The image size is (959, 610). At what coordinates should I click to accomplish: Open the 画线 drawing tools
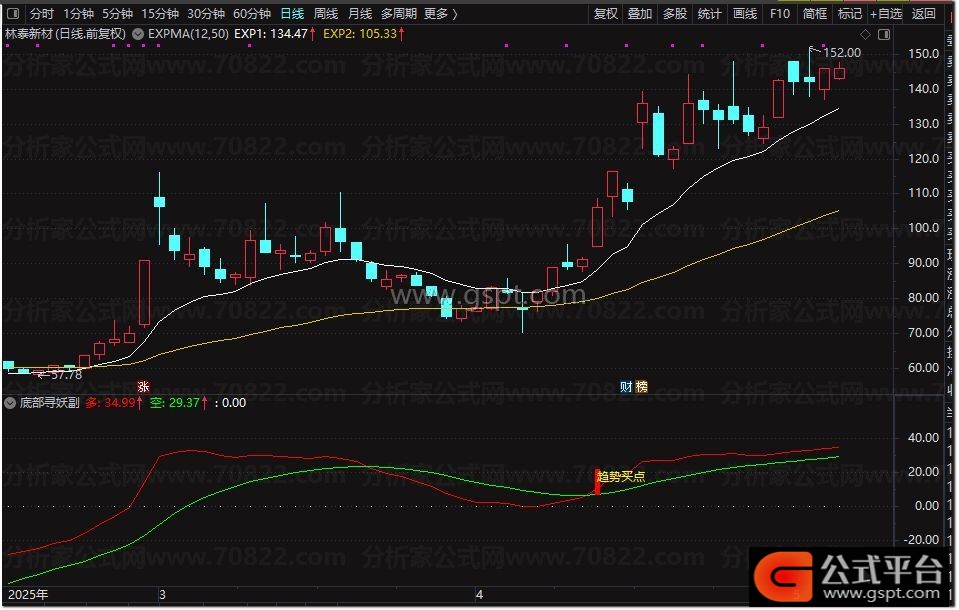[x=745, y=14]
